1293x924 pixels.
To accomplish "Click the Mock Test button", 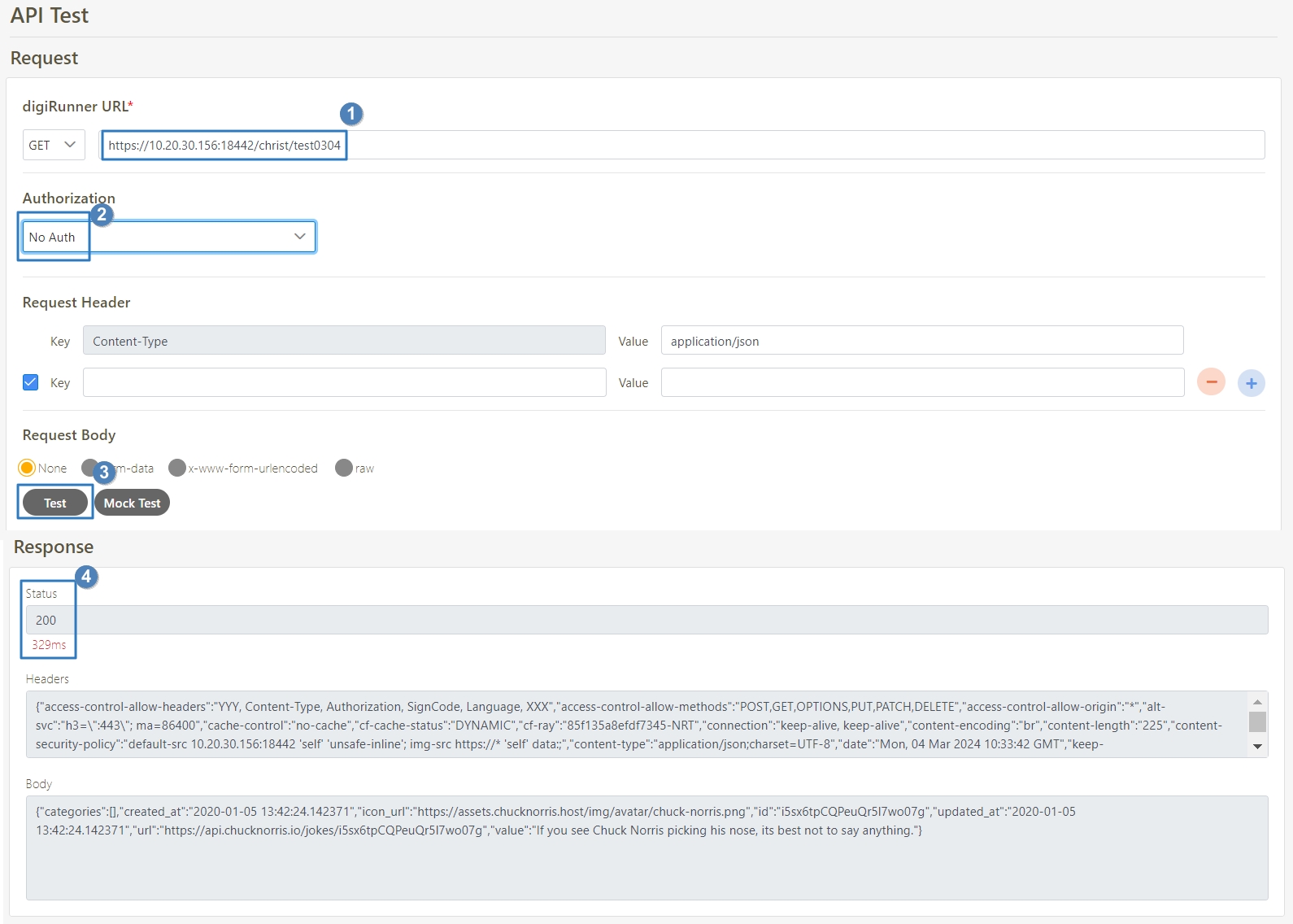I will (x=132, y=503).
